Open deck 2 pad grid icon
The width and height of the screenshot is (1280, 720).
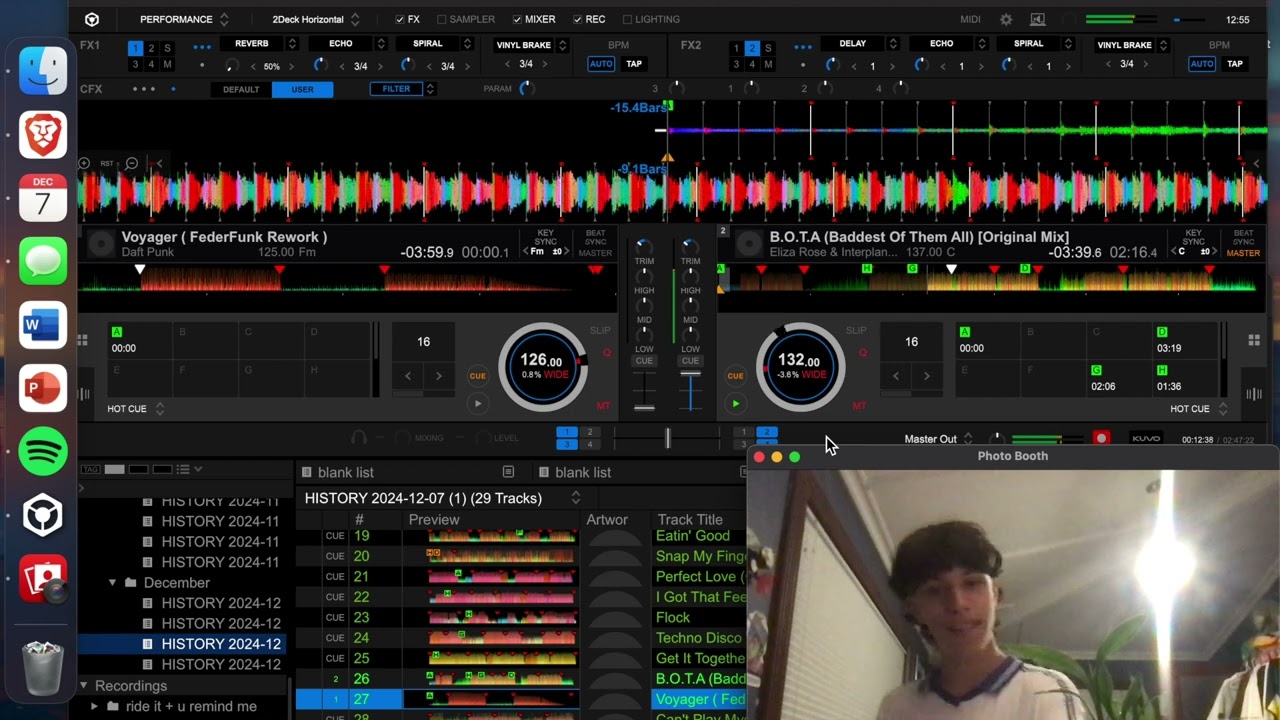tap(1254, 340)
